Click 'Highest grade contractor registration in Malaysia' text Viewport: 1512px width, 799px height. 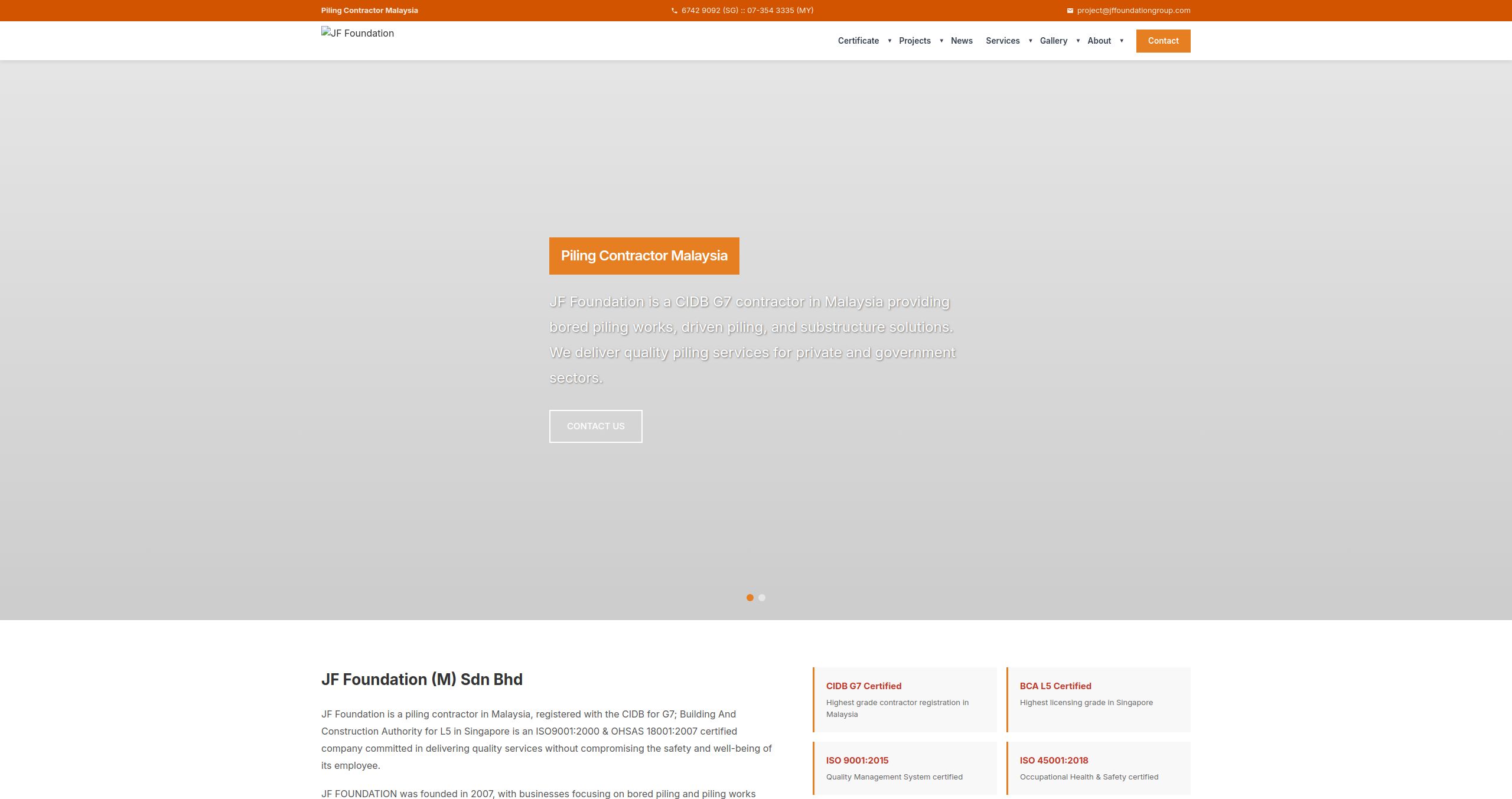(898, 709)
